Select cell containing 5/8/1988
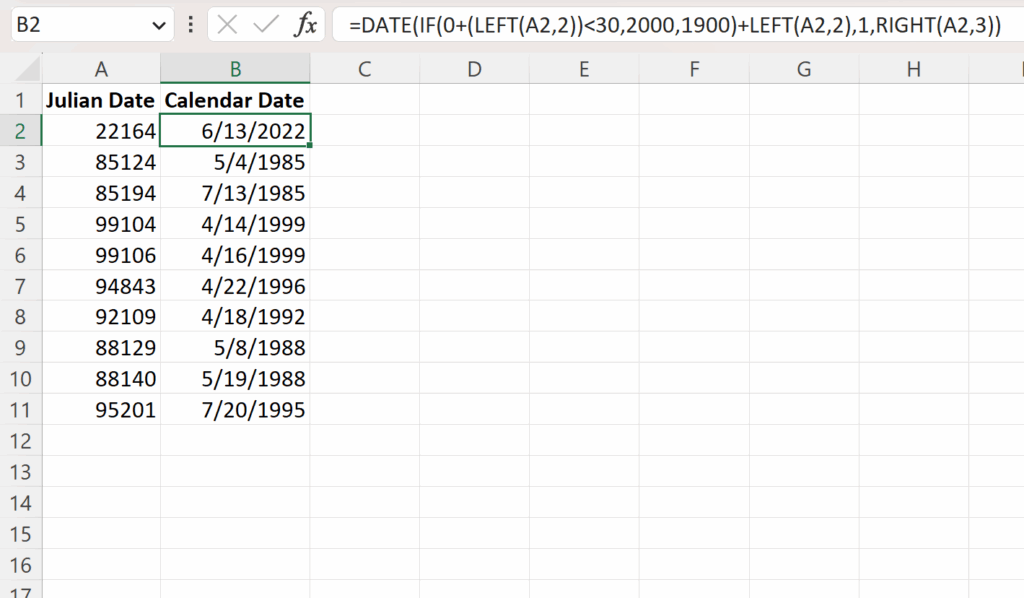This screenshot has width=1024, height=598. click(236, 348)
